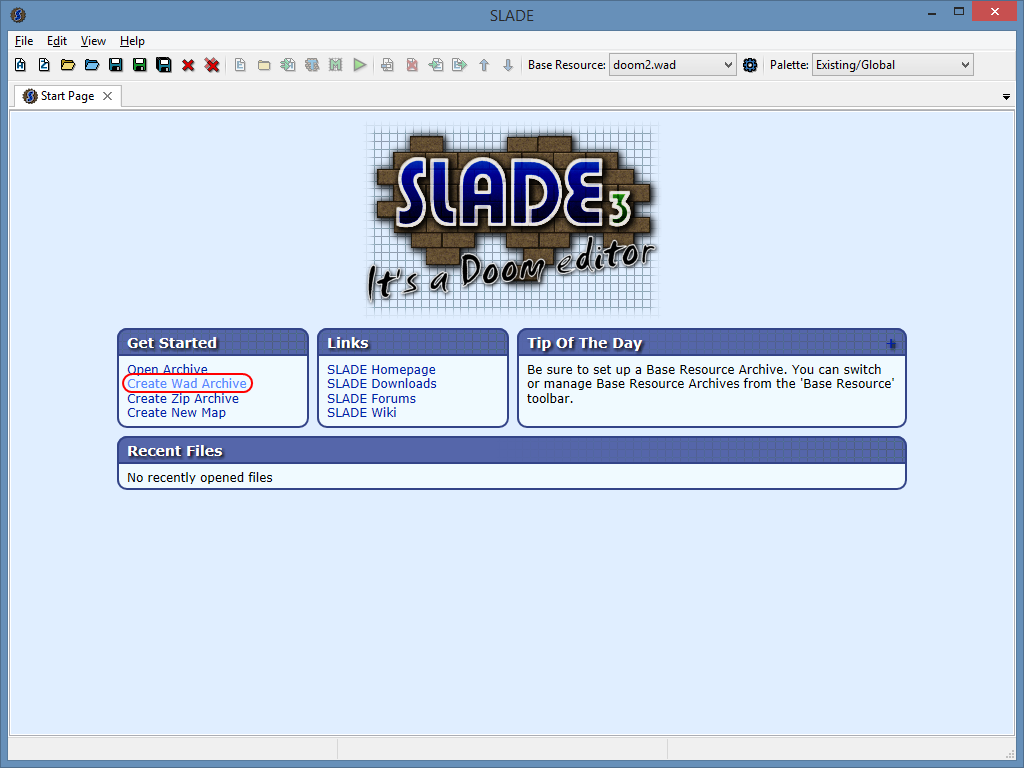The height and width of the screenshot is (768, 1024).
Task: Select the Start Page tab
Action: click(67, 96)
